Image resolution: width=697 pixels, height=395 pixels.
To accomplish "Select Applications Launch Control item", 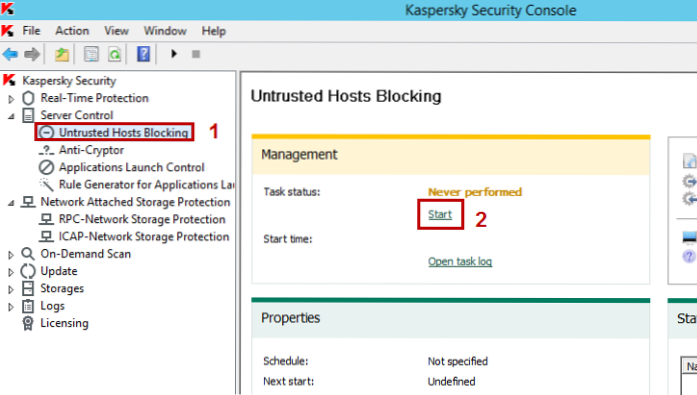I will [x=132, y=168].
